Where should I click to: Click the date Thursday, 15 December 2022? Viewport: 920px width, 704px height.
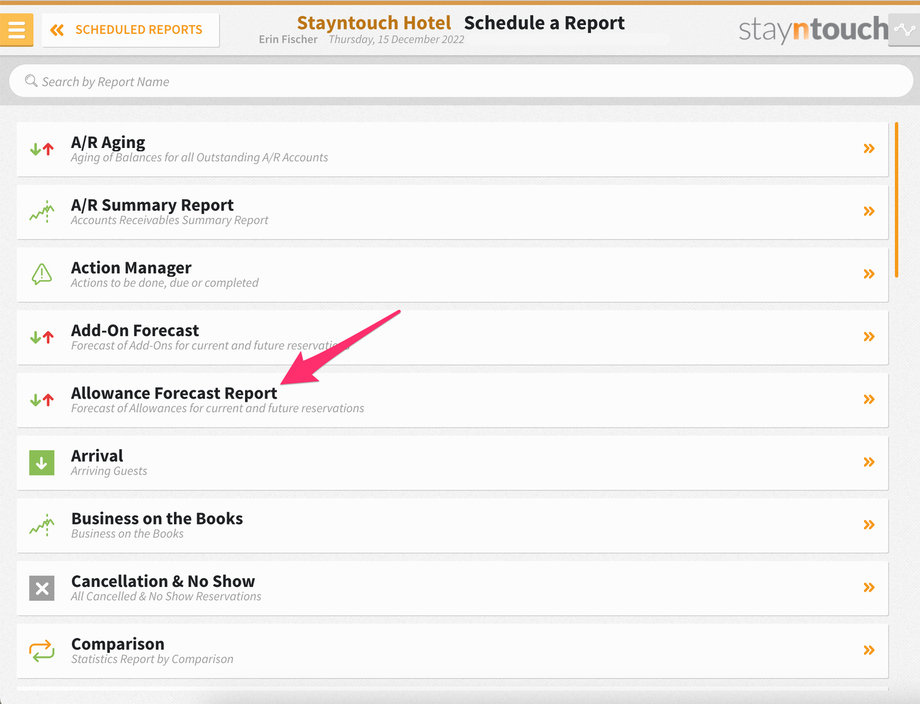coord(396,39)
